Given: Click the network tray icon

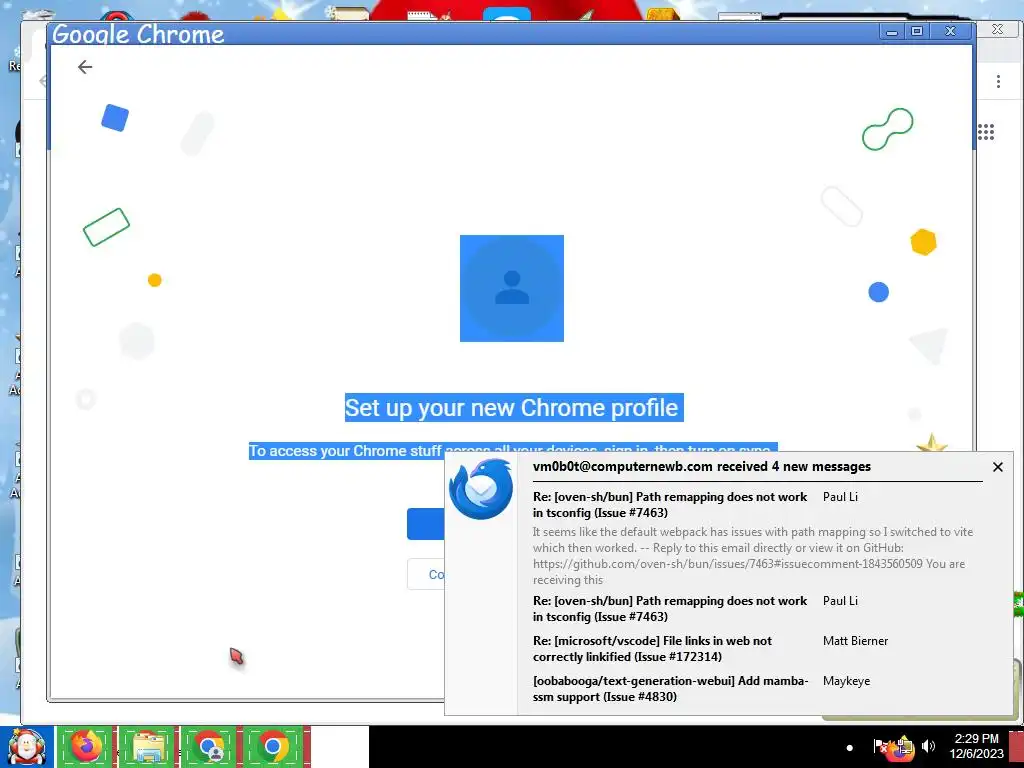Looking at the screenshot, I should 904,746.
